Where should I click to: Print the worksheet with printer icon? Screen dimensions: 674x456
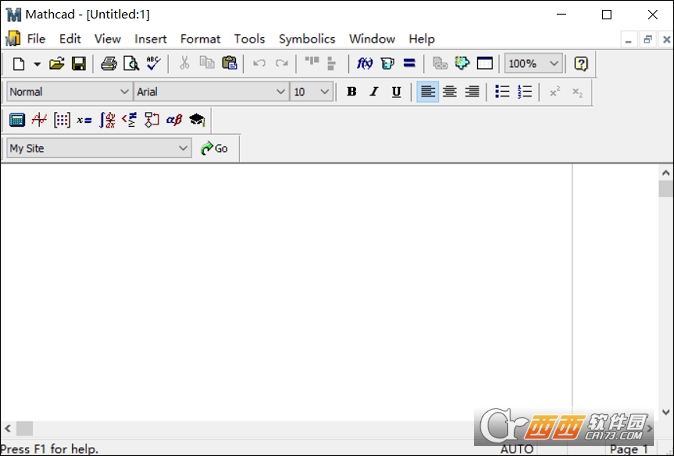click(x=109, y=64)
